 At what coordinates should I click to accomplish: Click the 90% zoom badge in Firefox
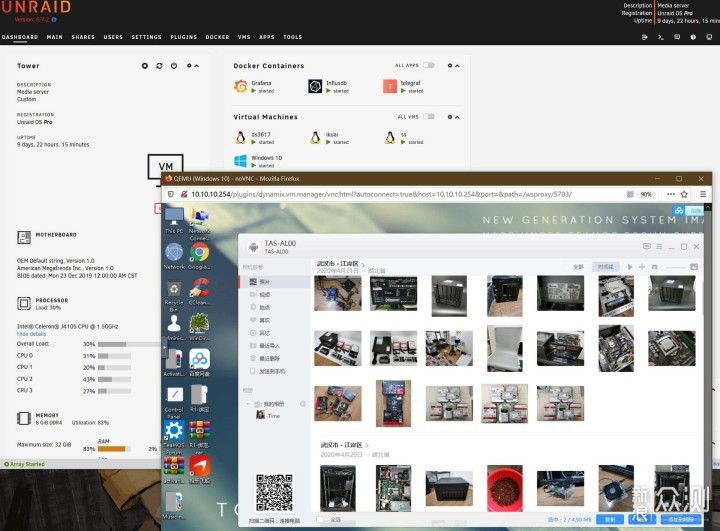(x=646, y=194)
